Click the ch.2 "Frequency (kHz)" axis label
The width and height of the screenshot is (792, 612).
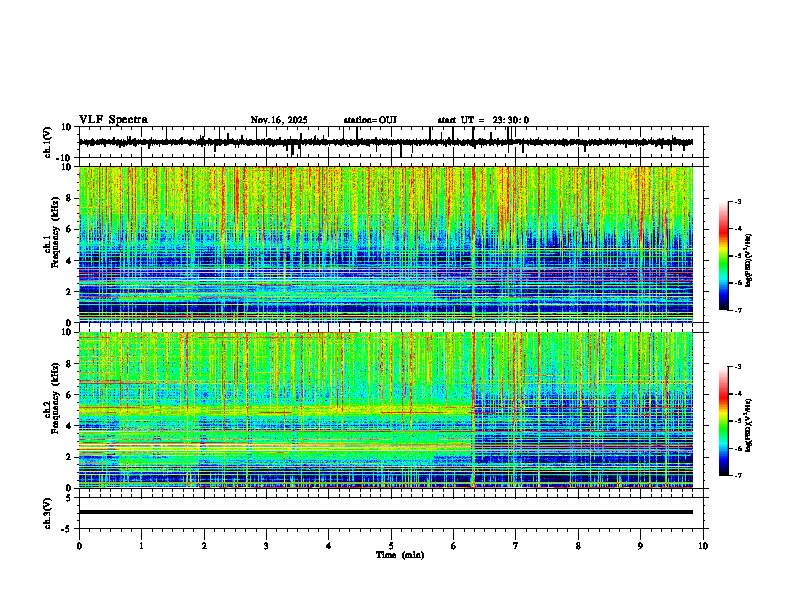click(x=55, y=398)
